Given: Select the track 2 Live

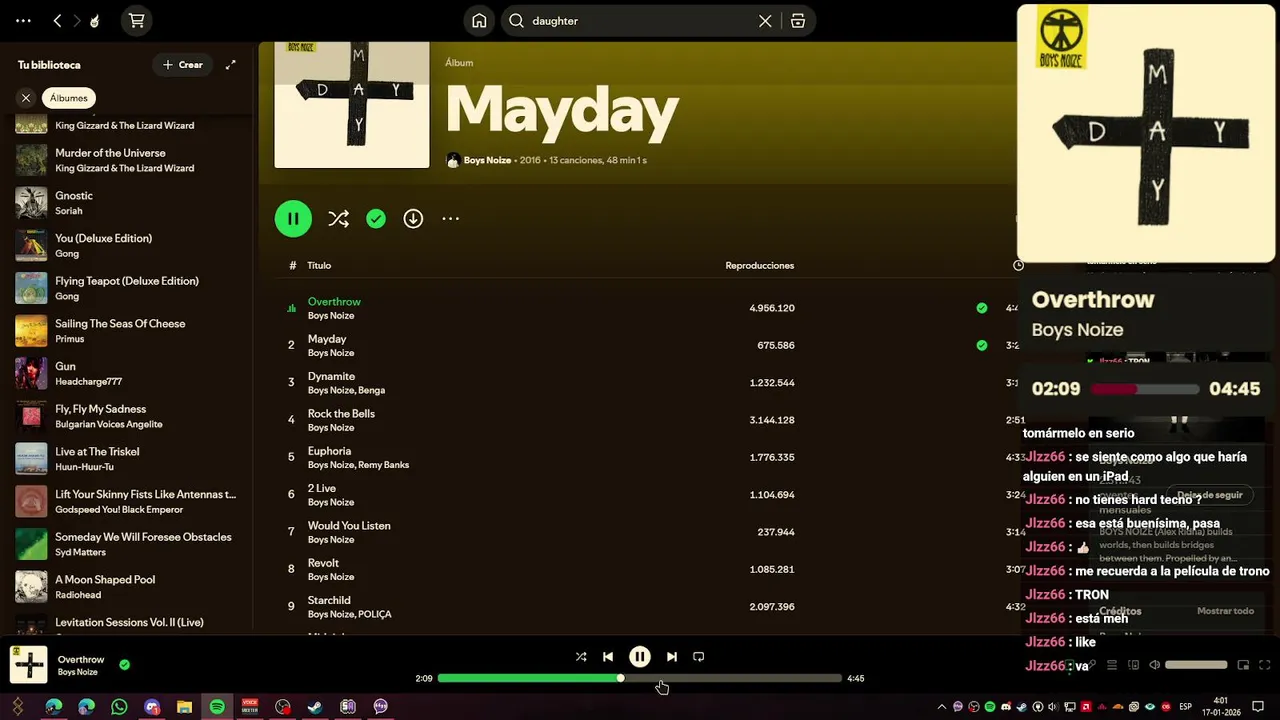Looking at the screenshot, I should (322, 489).
